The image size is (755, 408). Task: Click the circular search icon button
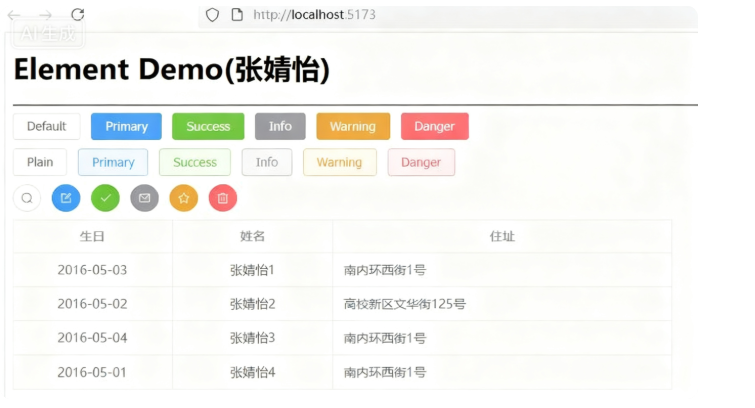tap(27, 198)
